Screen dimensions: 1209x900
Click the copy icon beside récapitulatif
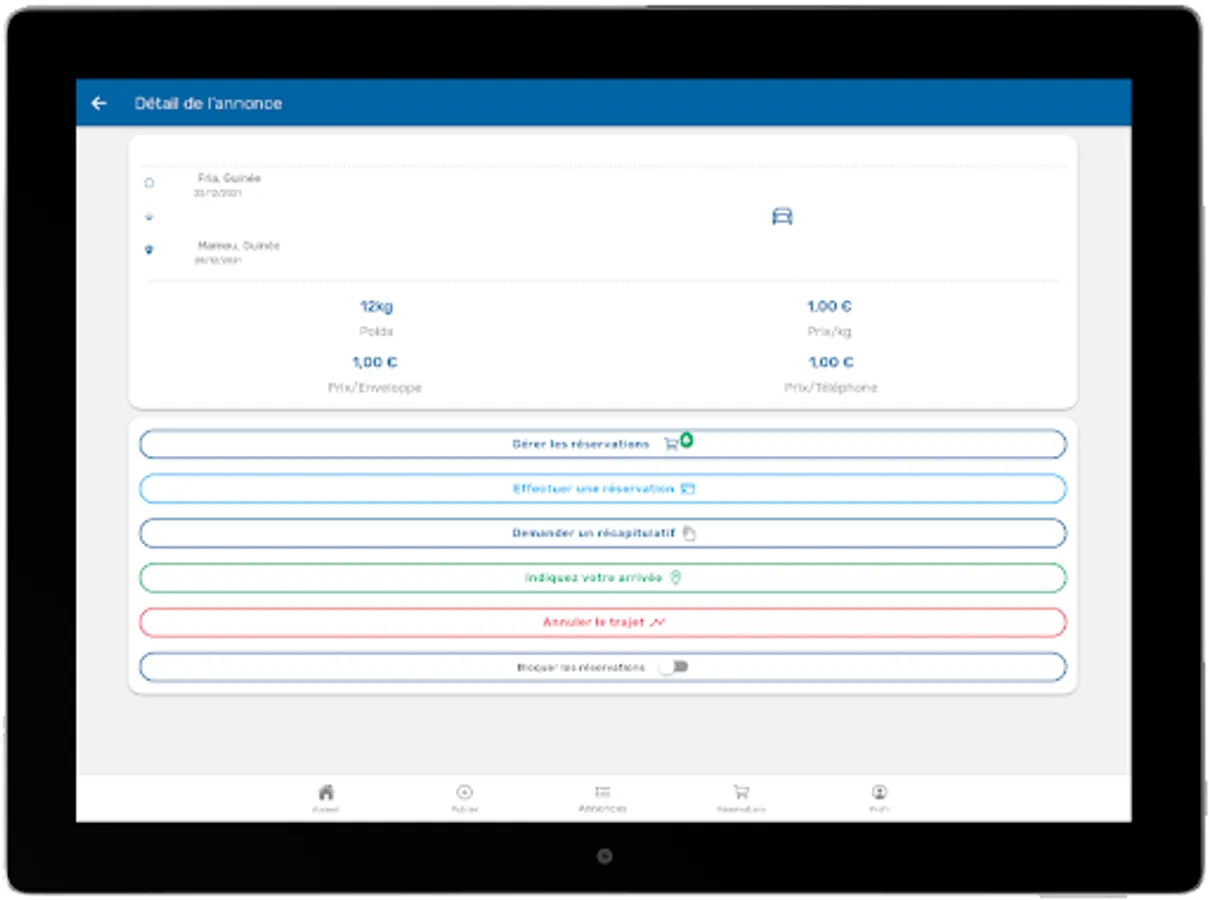(689, 534)
